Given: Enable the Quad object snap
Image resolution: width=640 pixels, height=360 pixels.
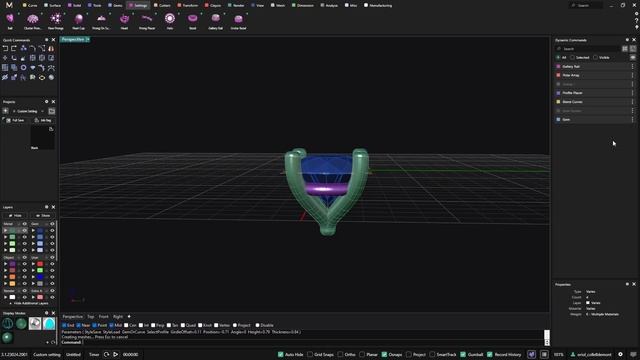Looking at the screenshot, I should click(183, 325).
